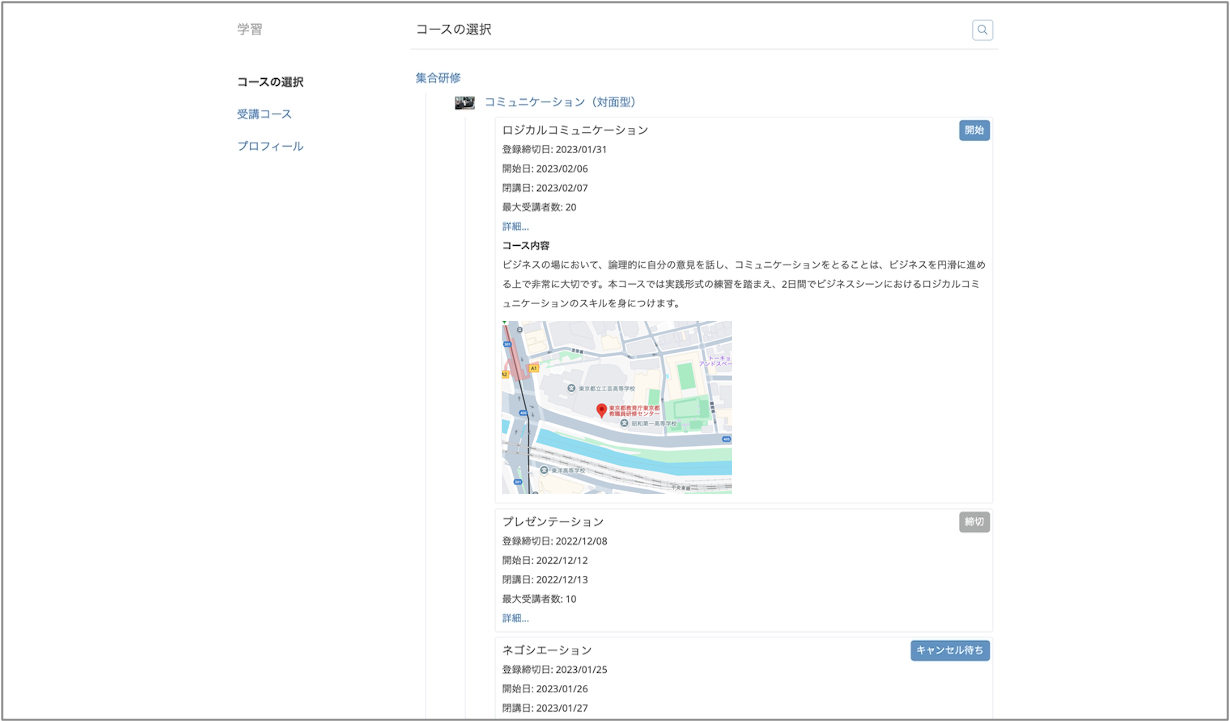Image resolution: width=1230 pixels, height=721 pixels.
Task: Click 閉講日: 2023/01/27 text
Action: pos(545,708)
